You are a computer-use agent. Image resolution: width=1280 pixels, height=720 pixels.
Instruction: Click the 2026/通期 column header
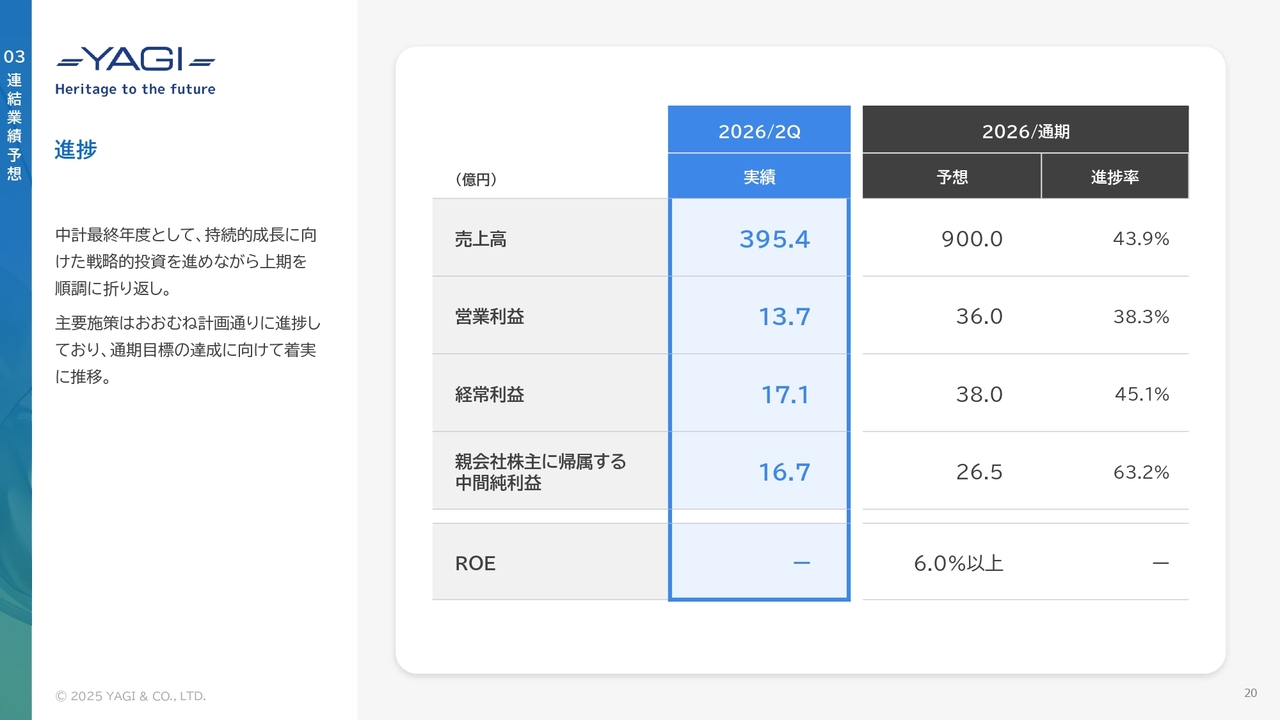(1025, 131)
